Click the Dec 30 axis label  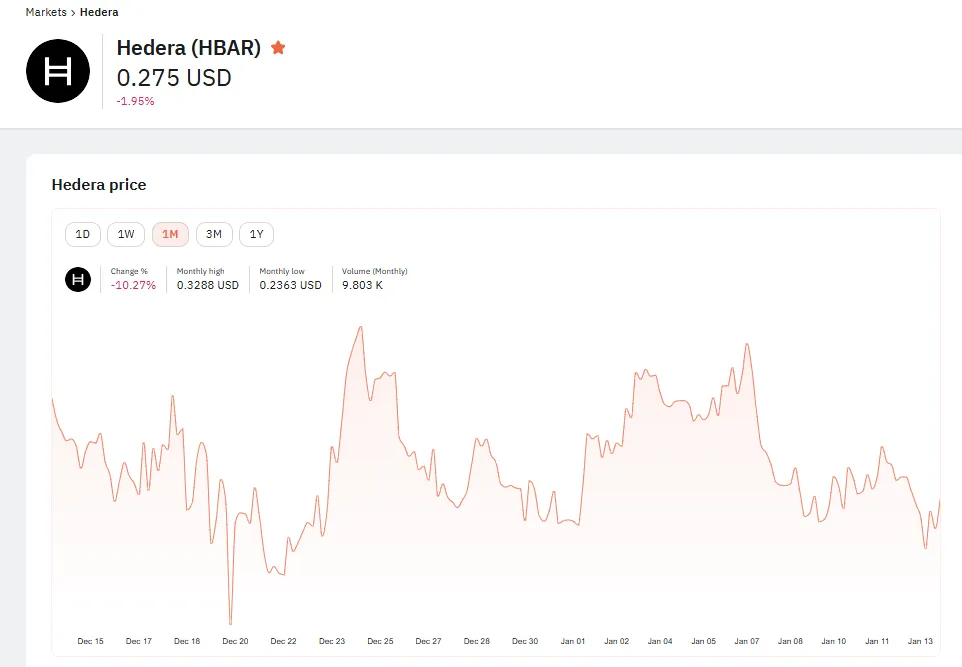(x=525, y=641)
